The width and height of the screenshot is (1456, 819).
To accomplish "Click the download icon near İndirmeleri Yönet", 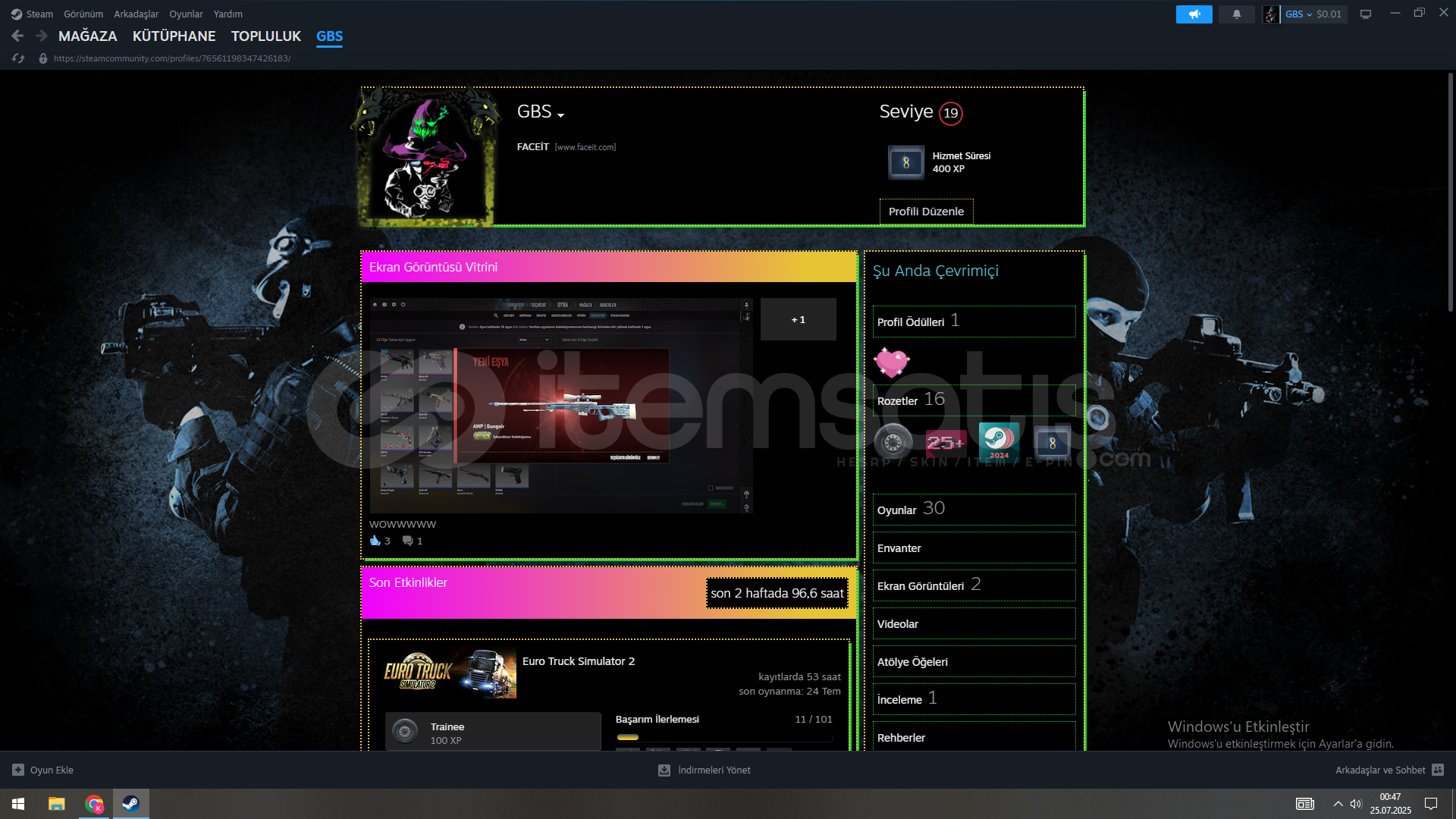I will pyautogui.click(x=664, y=770).
